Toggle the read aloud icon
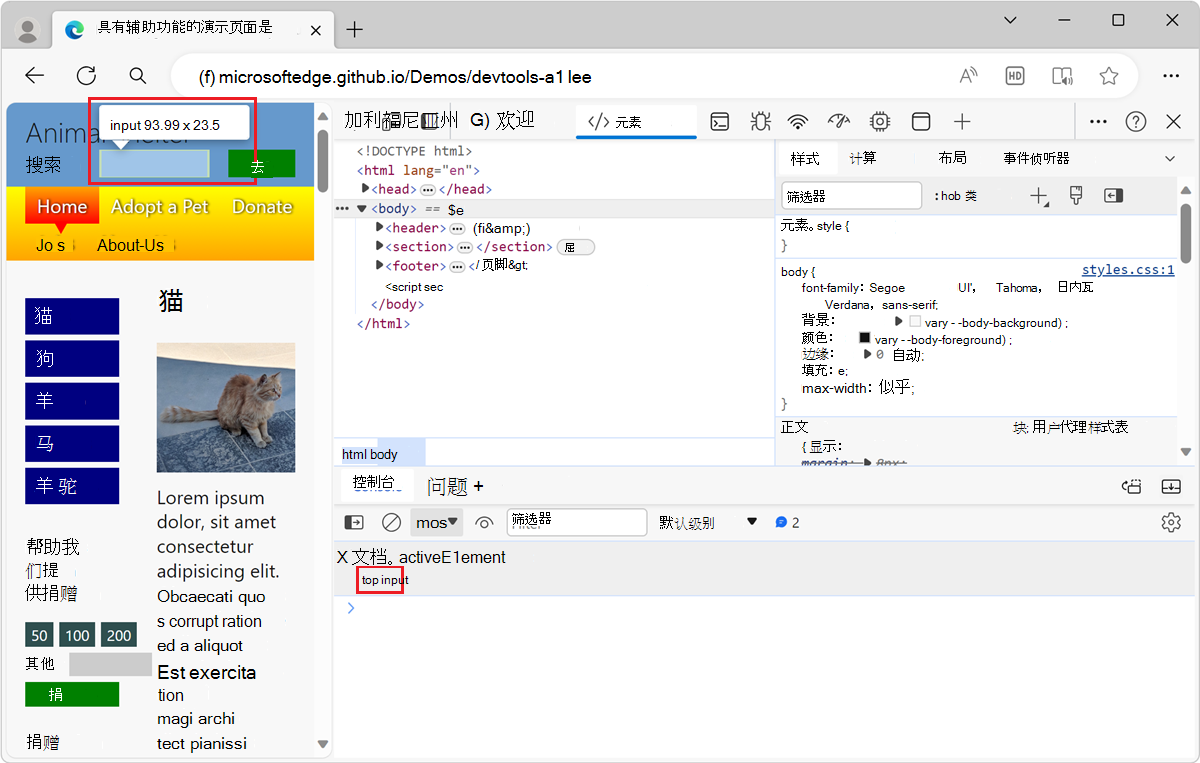The image size is (1200, 763). click(x=969, y=76)
